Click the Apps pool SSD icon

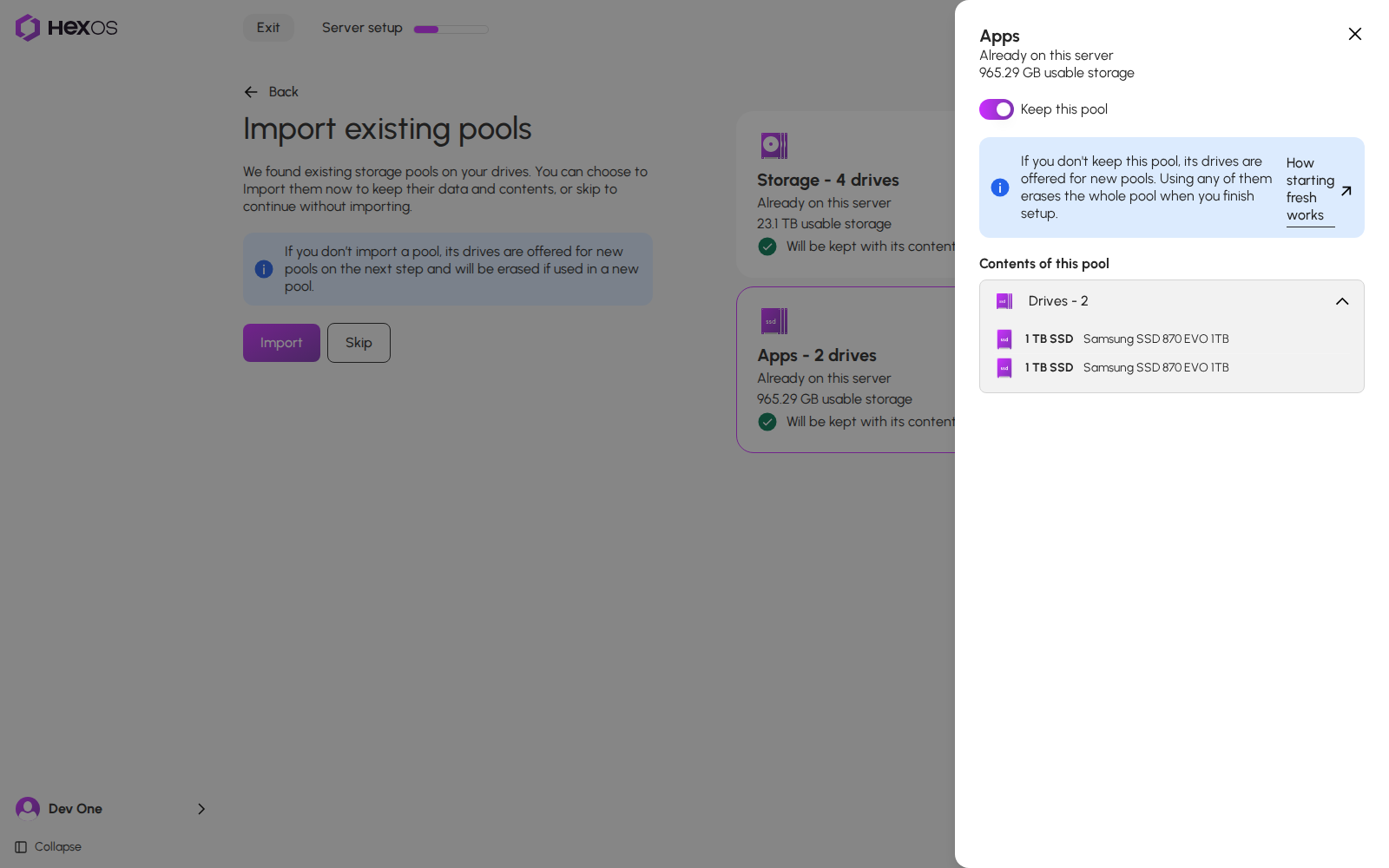pos(774,321)
